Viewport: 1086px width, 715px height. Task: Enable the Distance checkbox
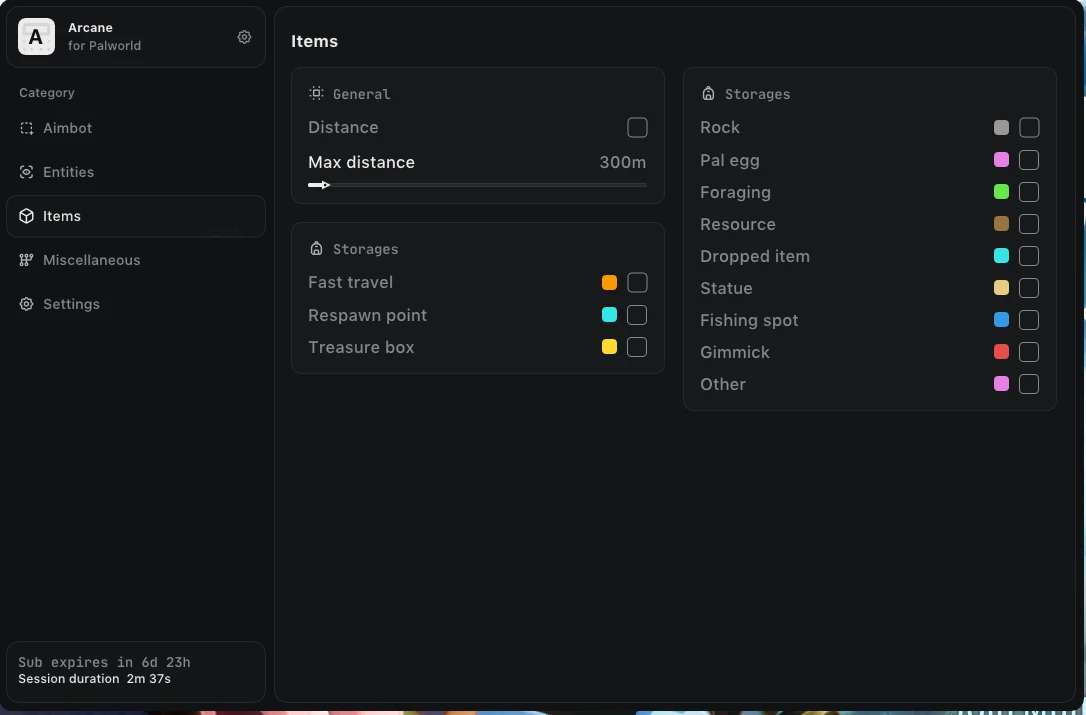(x=637, y=127)
